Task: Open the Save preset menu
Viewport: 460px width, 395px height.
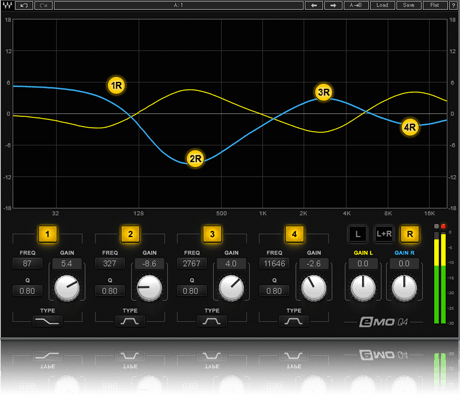Action: click(x=408, y=5)
